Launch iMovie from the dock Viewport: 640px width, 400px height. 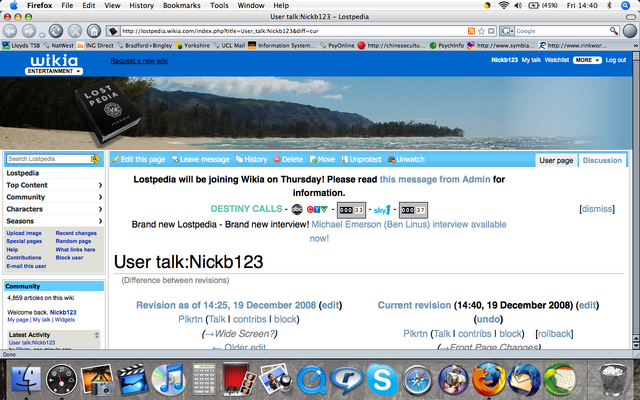tap(133, 380)
